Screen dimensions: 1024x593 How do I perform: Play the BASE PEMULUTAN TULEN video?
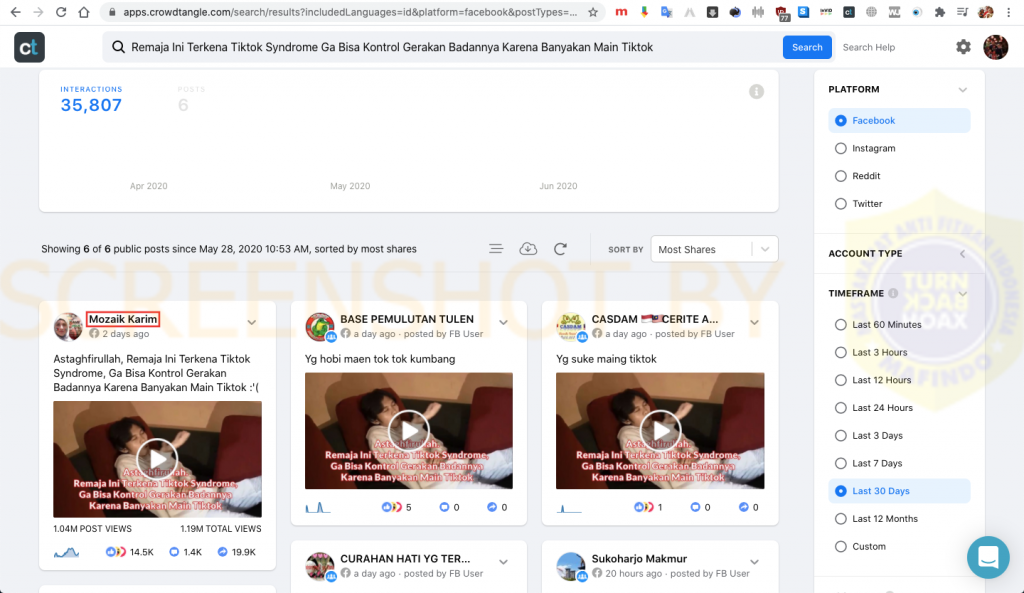[x=409, y=430]
